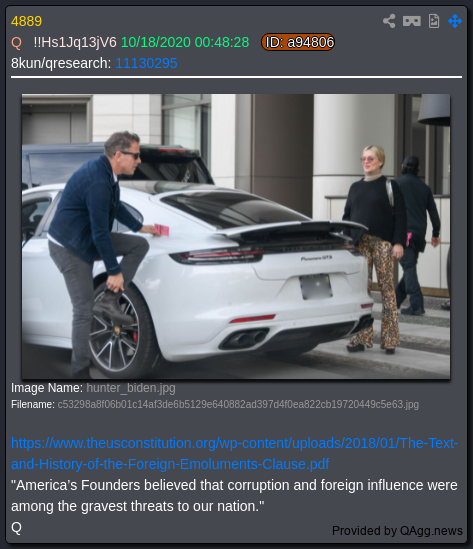Click the green timestamp 10/18/2020 00:48:28
The width and height of the screenshot is (473, 549).
click(x=185, y=42)
